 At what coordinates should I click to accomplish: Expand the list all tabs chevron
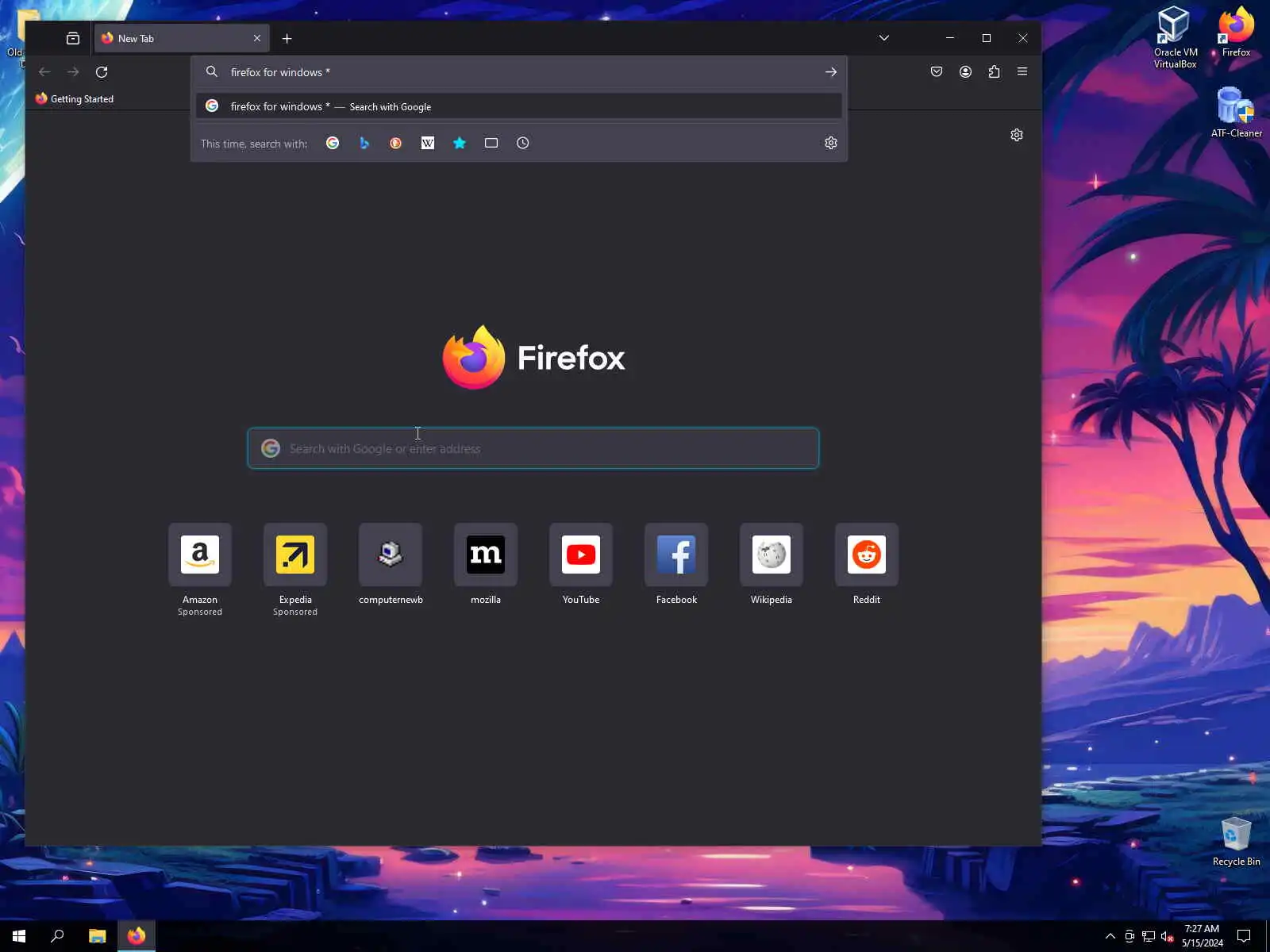point(884,38)
